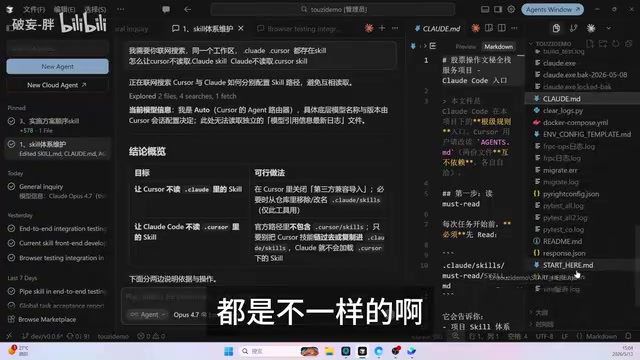
Task: Click the plus icon to add new chat
Action: click(382, 28)
